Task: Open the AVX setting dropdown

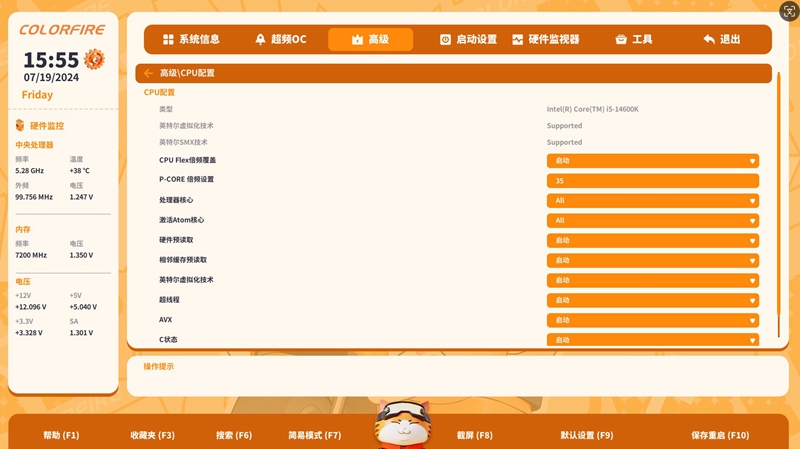Action: (x=652, y=321)
